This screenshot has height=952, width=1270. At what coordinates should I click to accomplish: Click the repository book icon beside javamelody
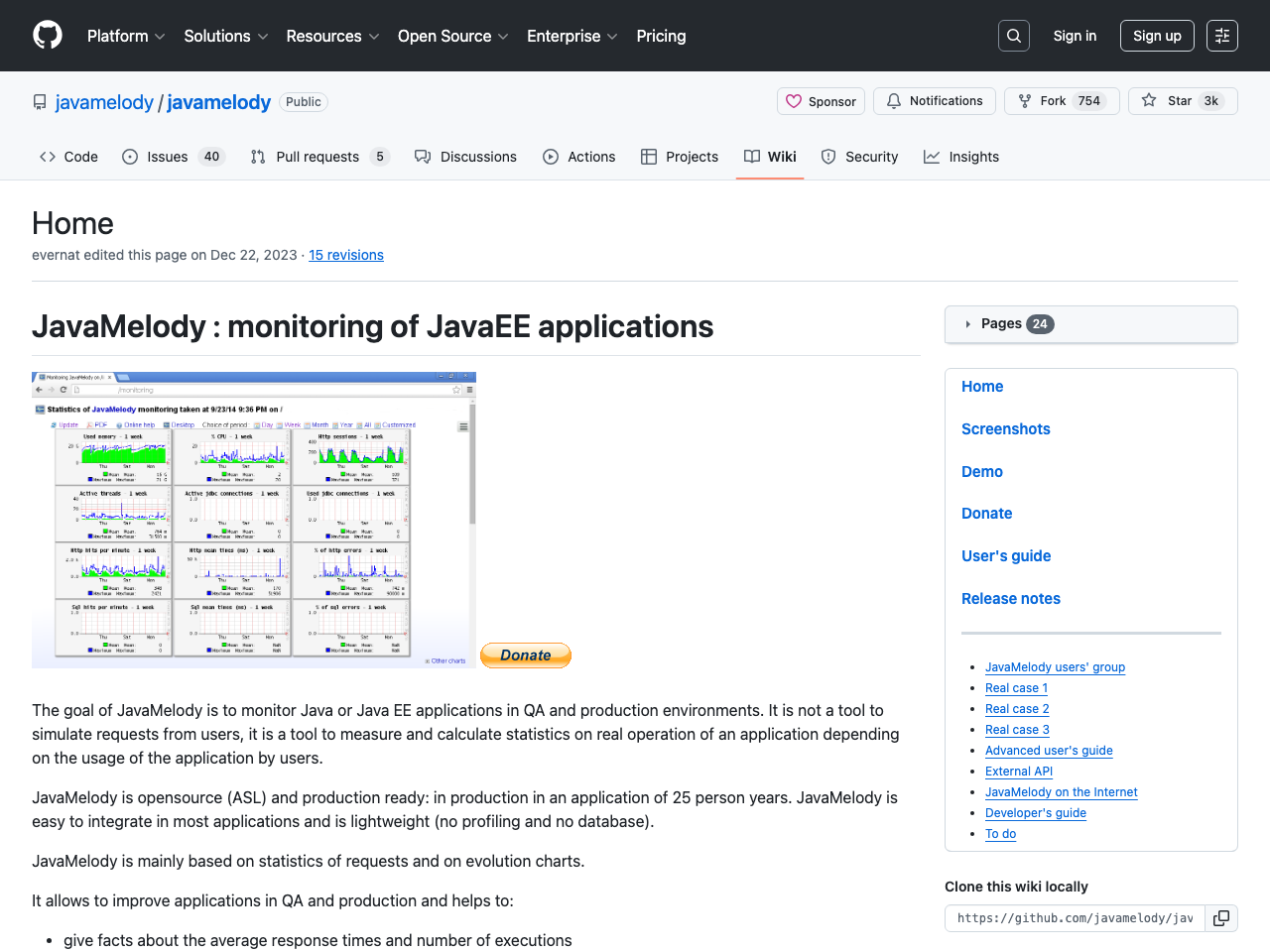coord(39,101)
